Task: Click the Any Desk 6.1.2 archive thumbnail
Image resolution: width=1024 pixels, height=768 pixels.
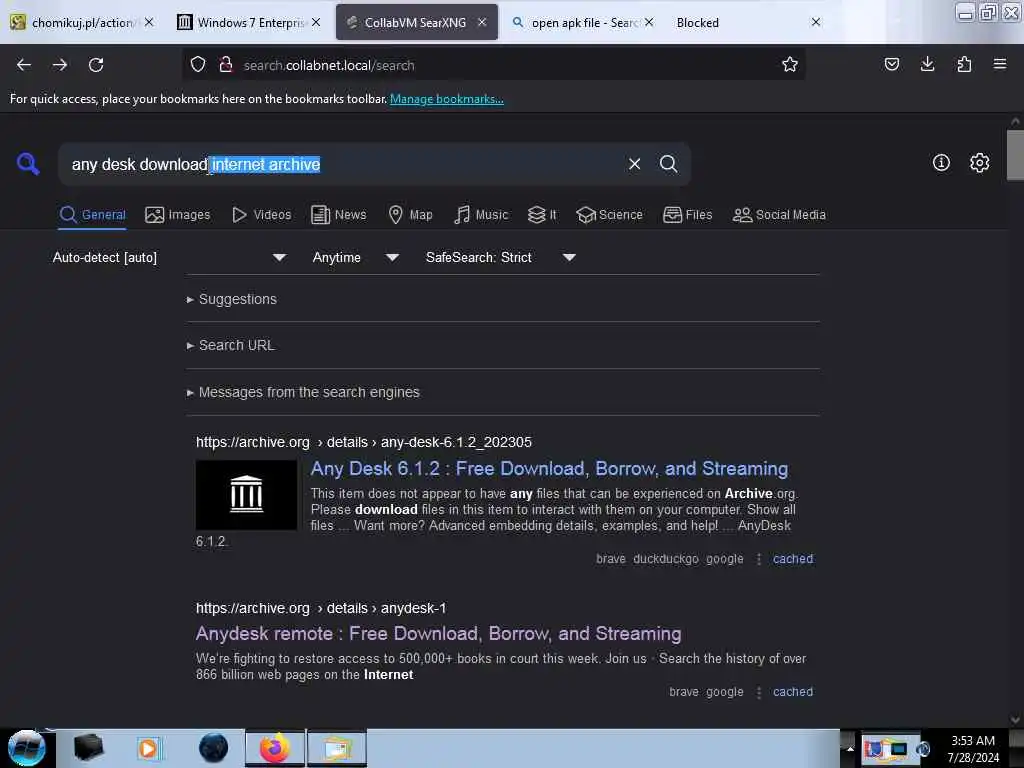Action: coord(246,494)
